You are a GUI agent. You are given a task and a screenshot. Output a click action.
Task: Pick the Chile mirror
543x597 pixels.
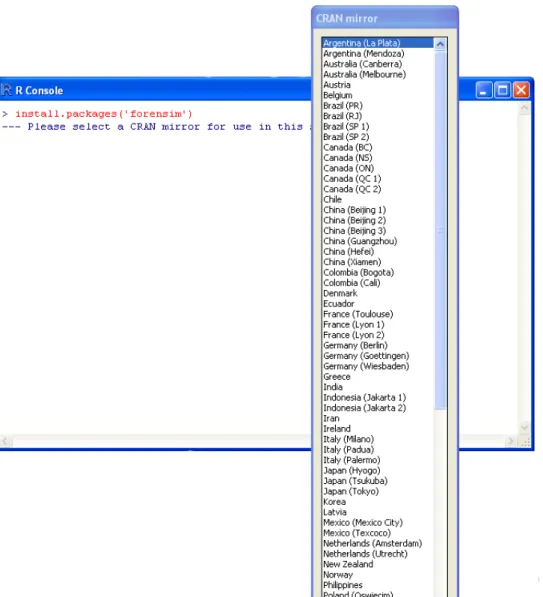coord(378,200)
